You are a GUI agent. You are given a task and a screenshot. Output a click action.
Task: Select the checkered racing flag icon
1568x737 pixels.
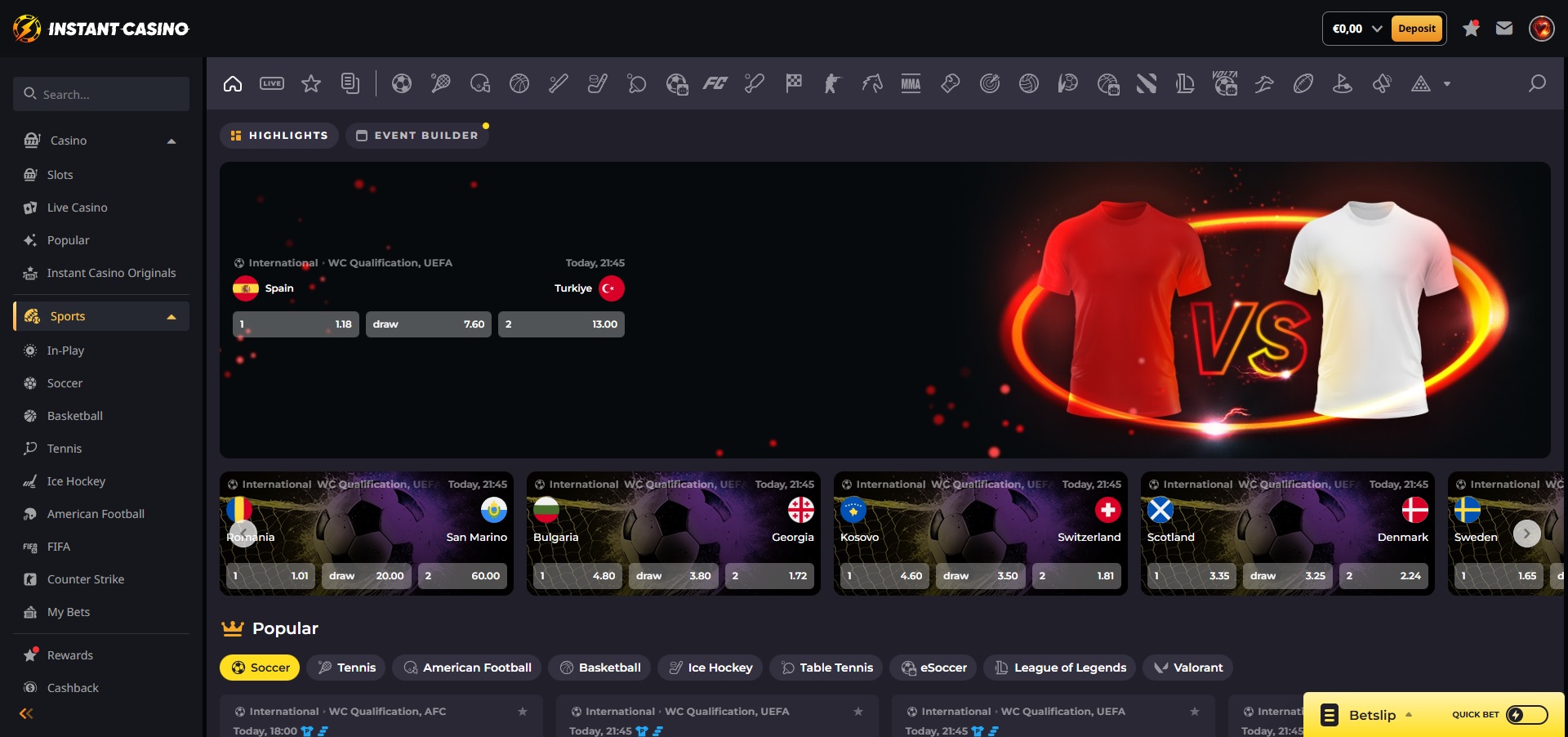pyautogui.click(x=794, y=83)
